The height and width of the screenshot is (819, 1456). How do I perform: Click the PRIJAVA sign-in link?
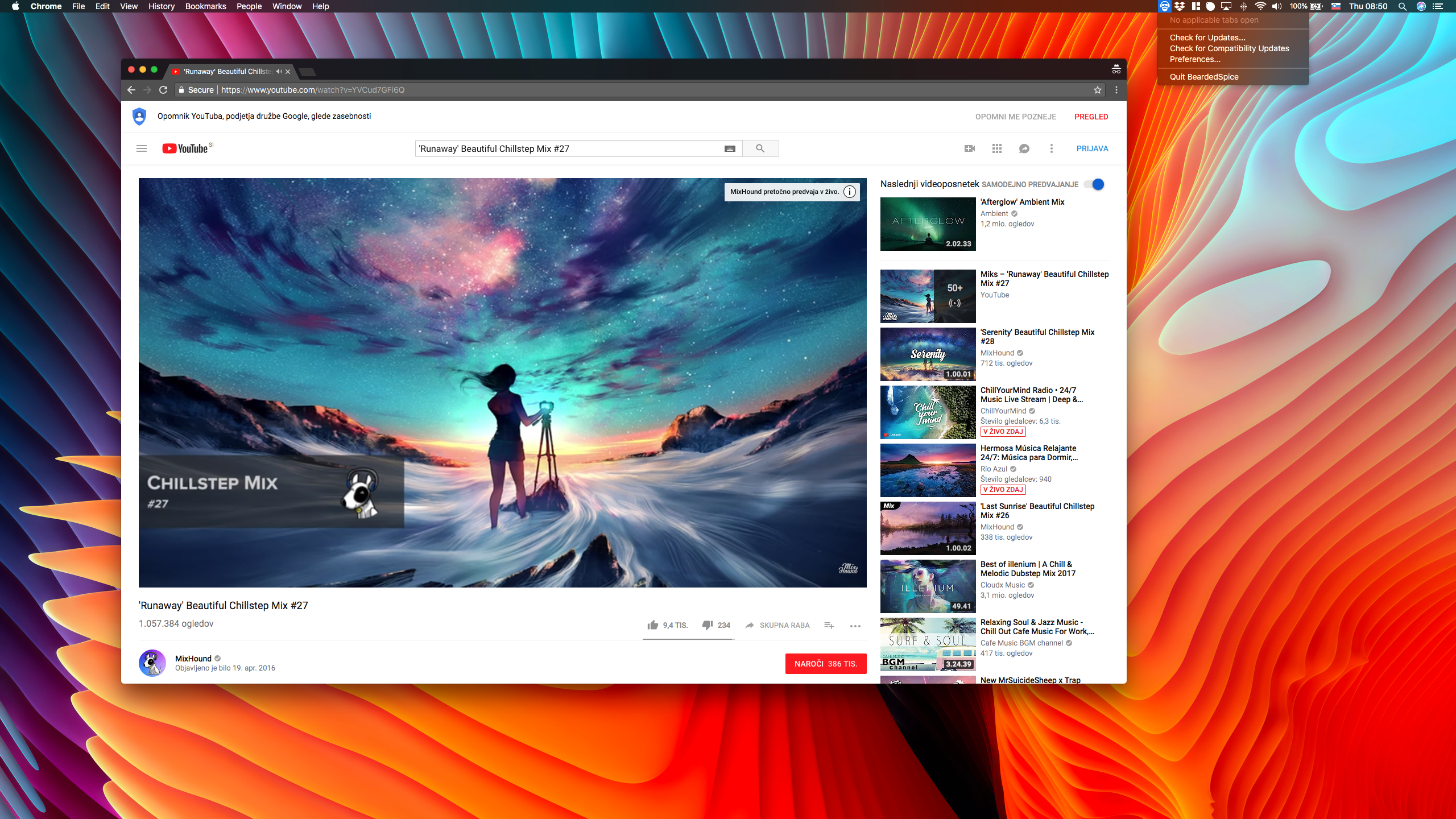[1092, 148]
